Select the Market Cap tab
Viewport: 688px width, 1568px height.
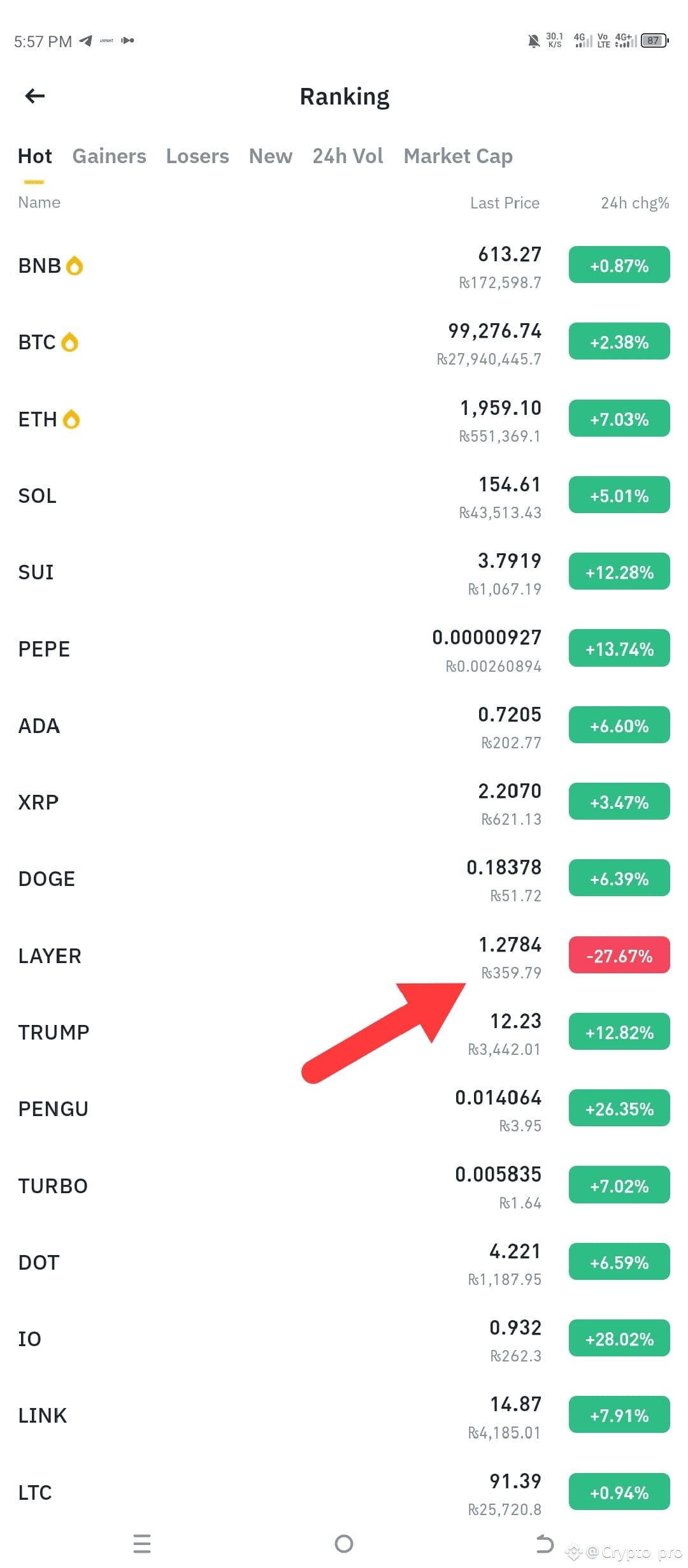[x=458, y=156]
